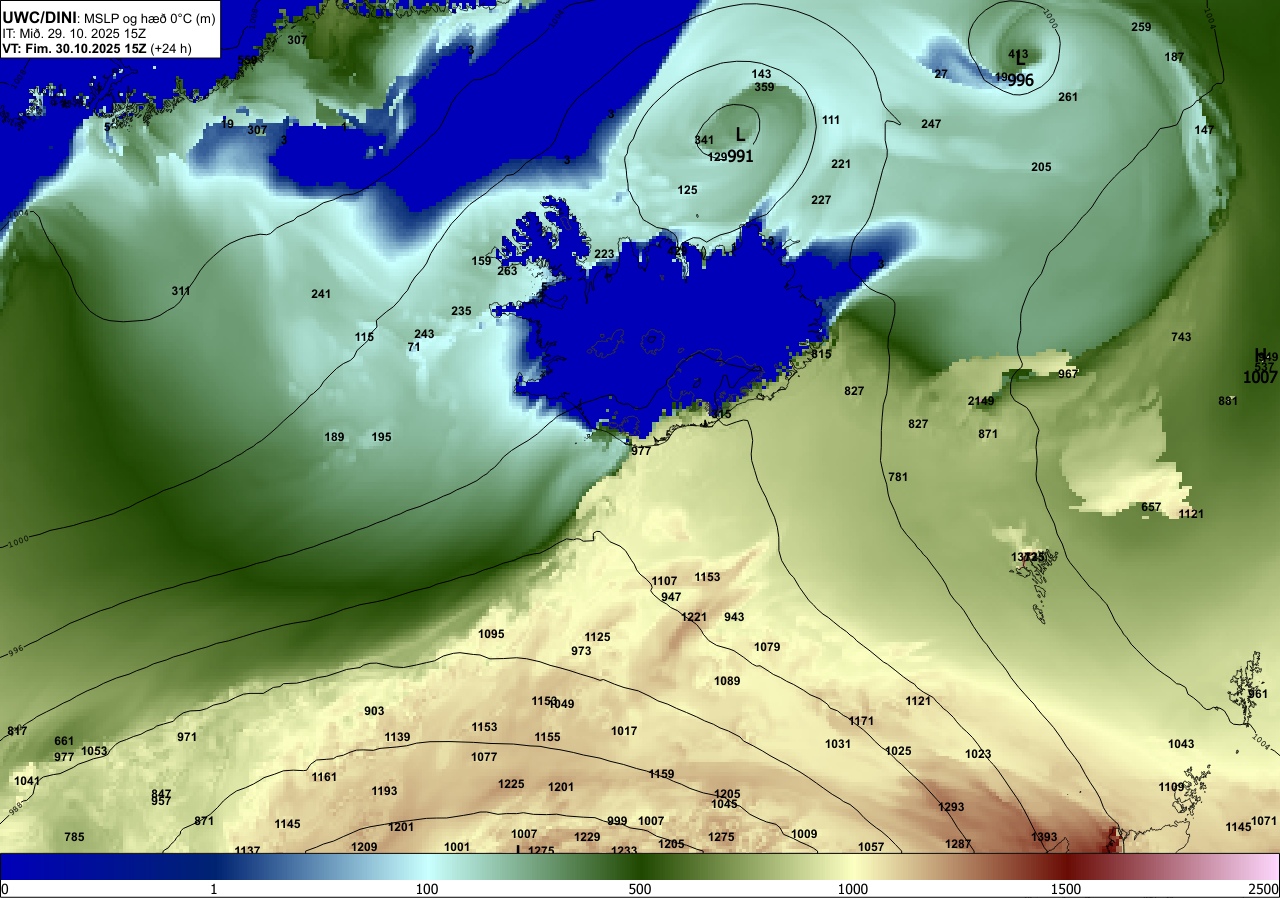
Task: Click the height value 221
Action: [x=841, y=164]
